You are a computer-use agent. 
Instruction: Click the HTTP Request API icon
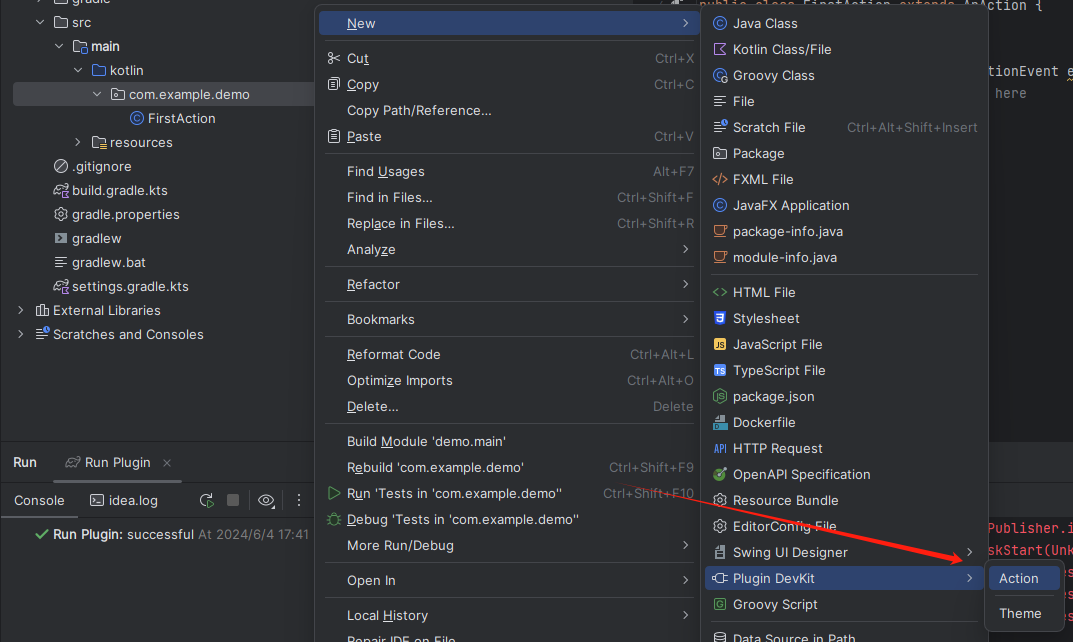(x=719, y=448)
